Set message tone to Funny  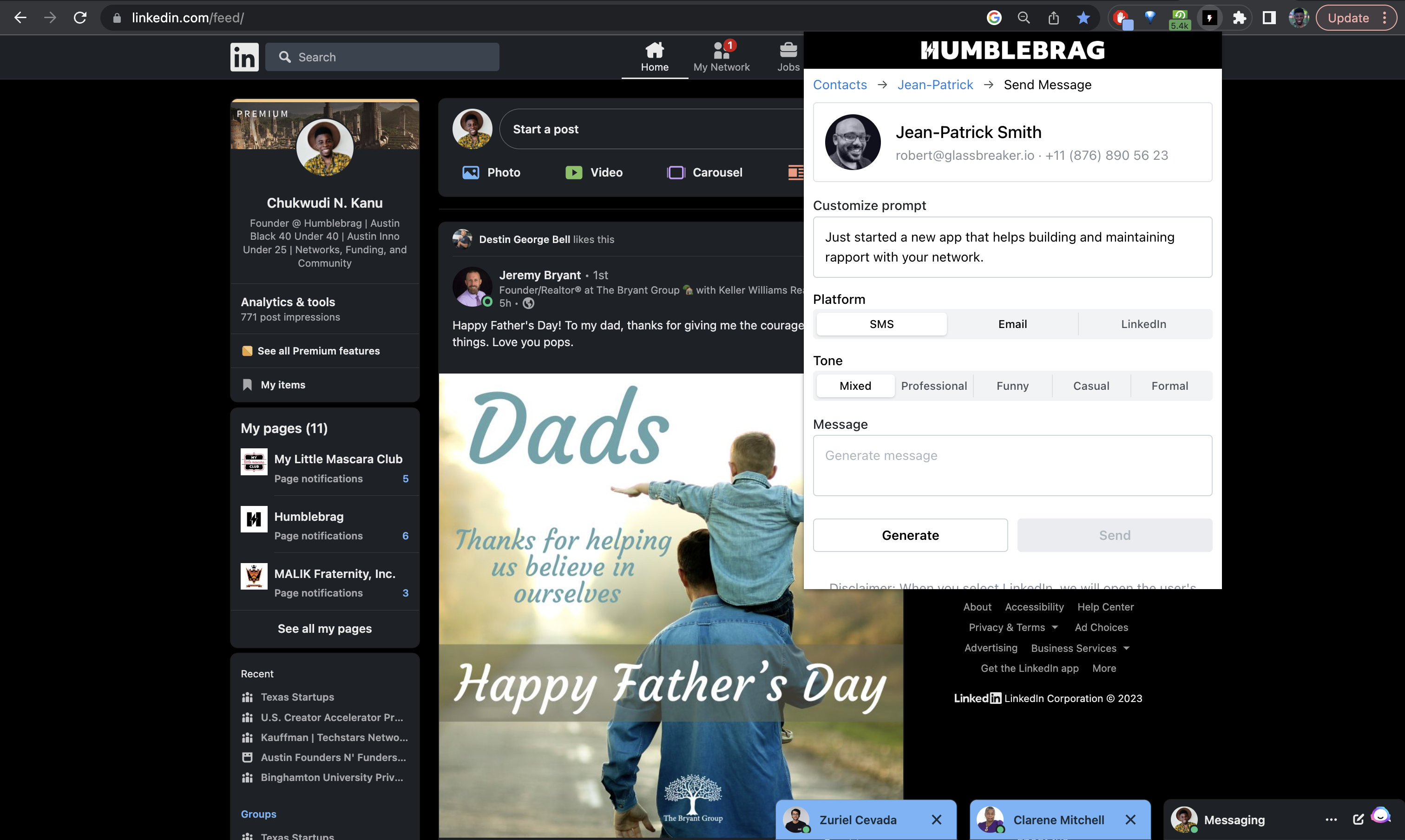1012,386
